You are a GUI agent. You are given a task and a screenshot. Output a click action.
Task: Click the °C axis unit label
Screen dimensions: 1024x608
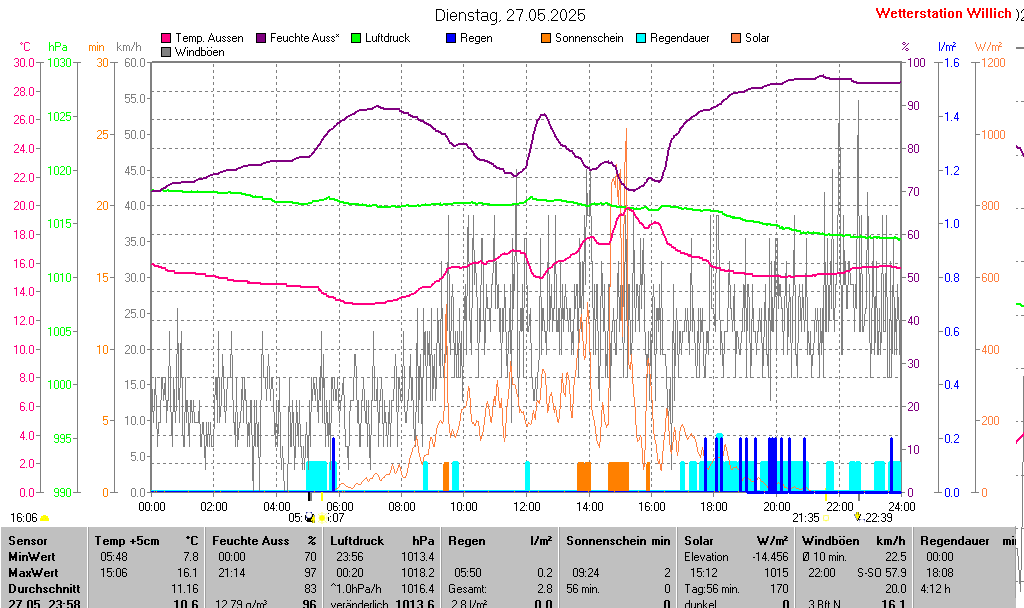coord(25,47)
